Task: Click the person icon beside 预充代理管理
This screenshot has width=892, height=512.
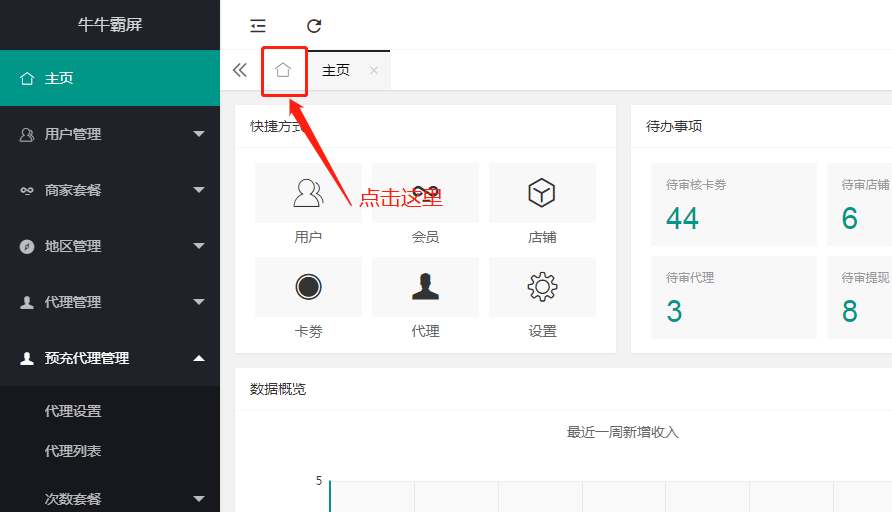Action: coord(27,358)
